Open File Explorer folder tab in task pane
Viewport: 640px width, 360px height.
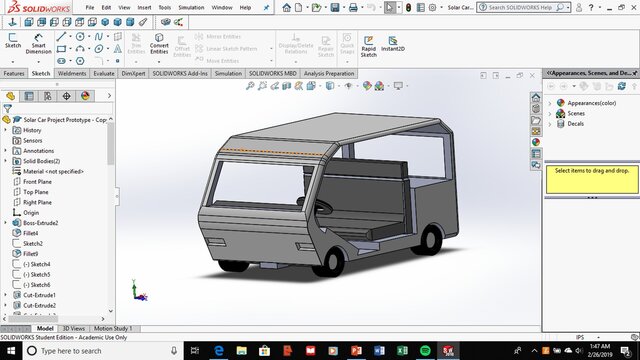(536, 120)
